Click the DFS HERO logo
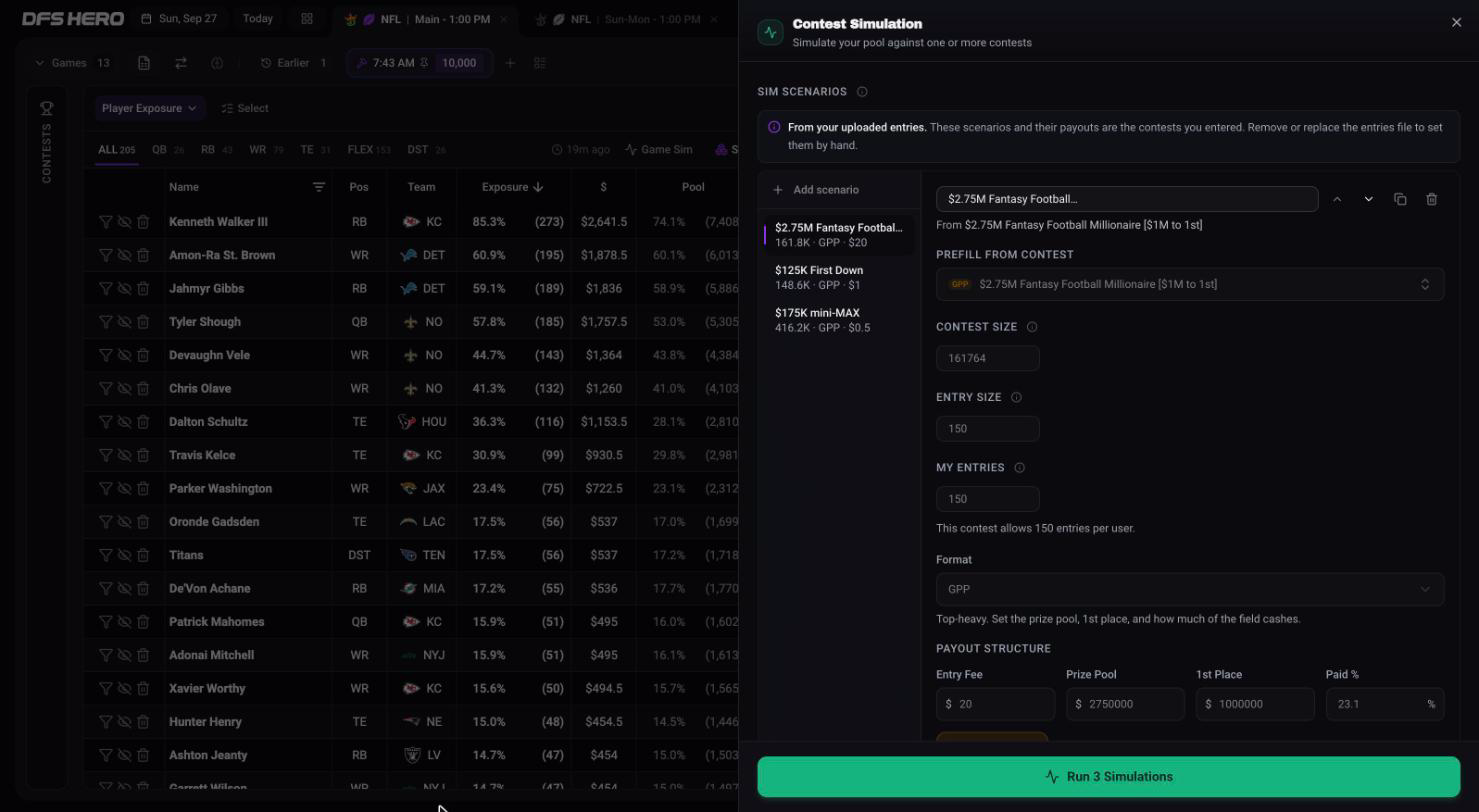1479x812 pixels. tap(73, 19)
